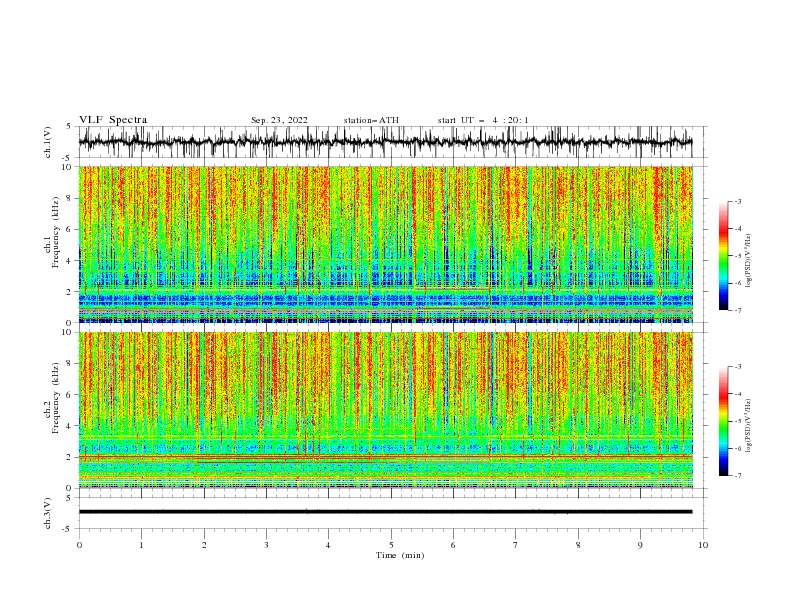This screenshot has height=612, width=792.
Task: Click the 'start UT = 4 :20: 1' label
Action: tap(483, 120)
